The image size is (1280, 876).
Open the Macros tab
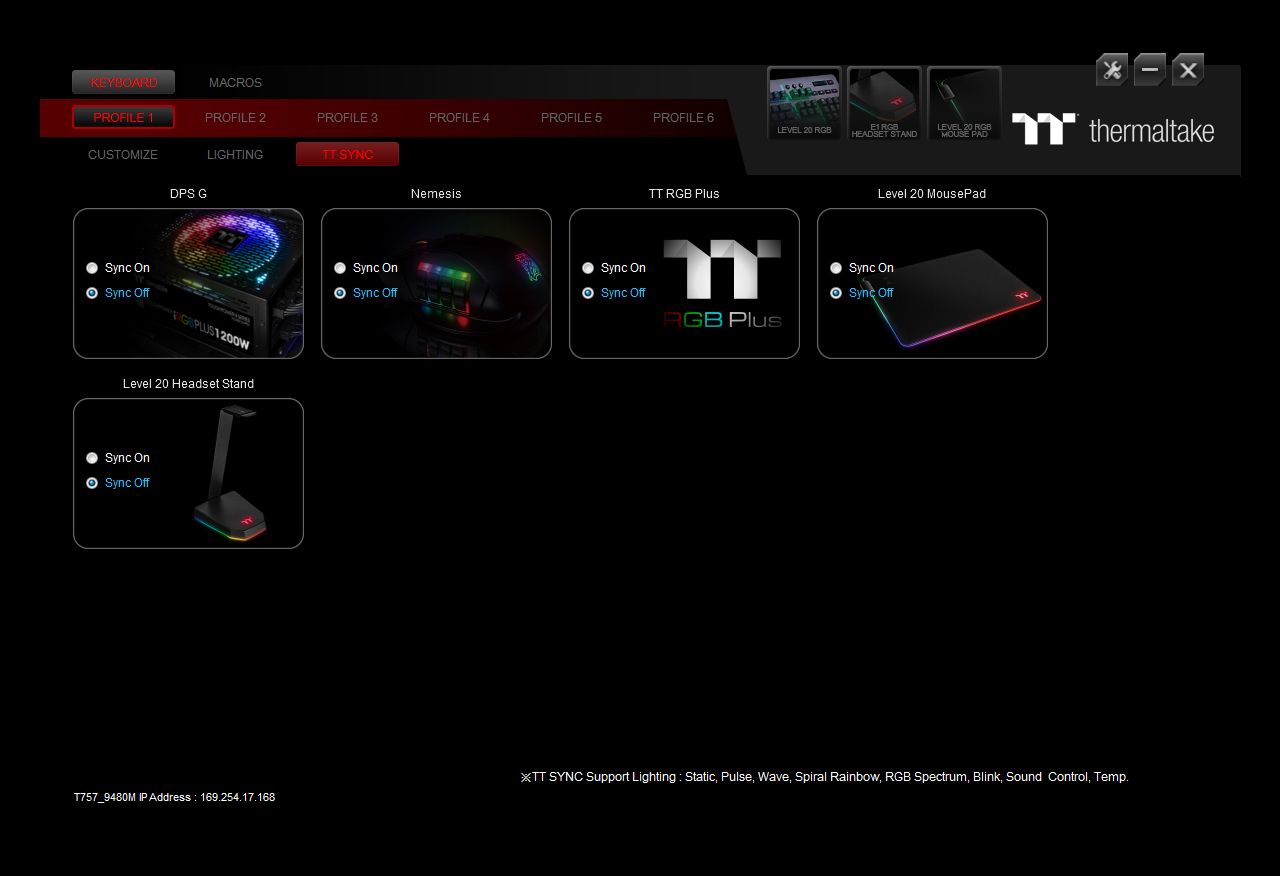pyautogui.click(x=235, y=82)
